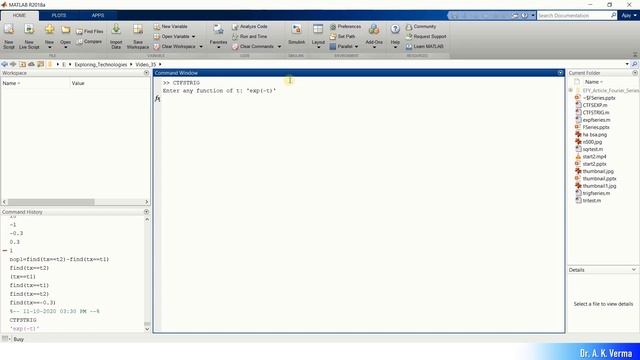
Task: Select CTFSEXP.m in Current Folder
Action: [x=595, y=105]
